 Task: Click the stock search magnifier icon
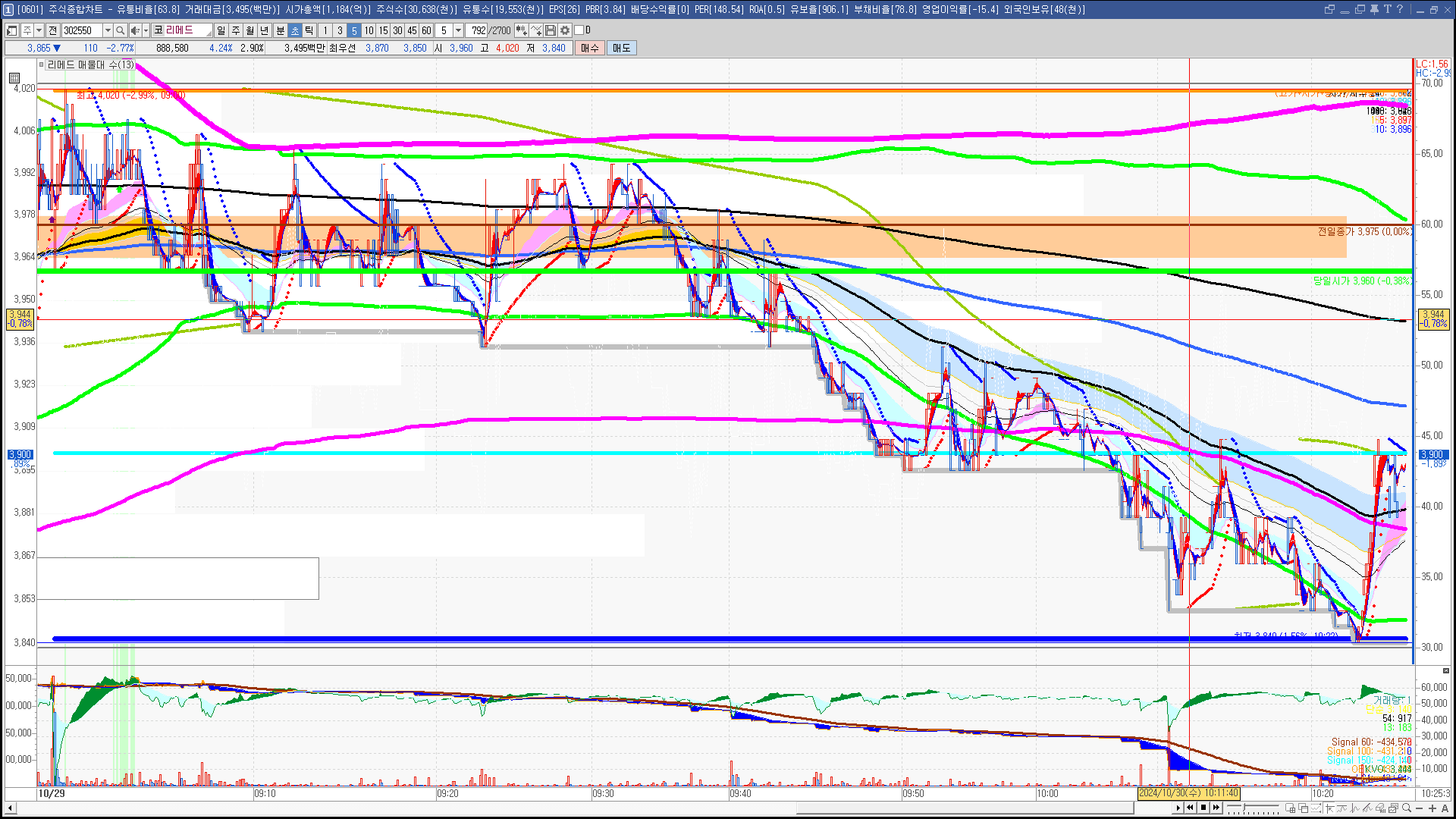click(120, 30)
